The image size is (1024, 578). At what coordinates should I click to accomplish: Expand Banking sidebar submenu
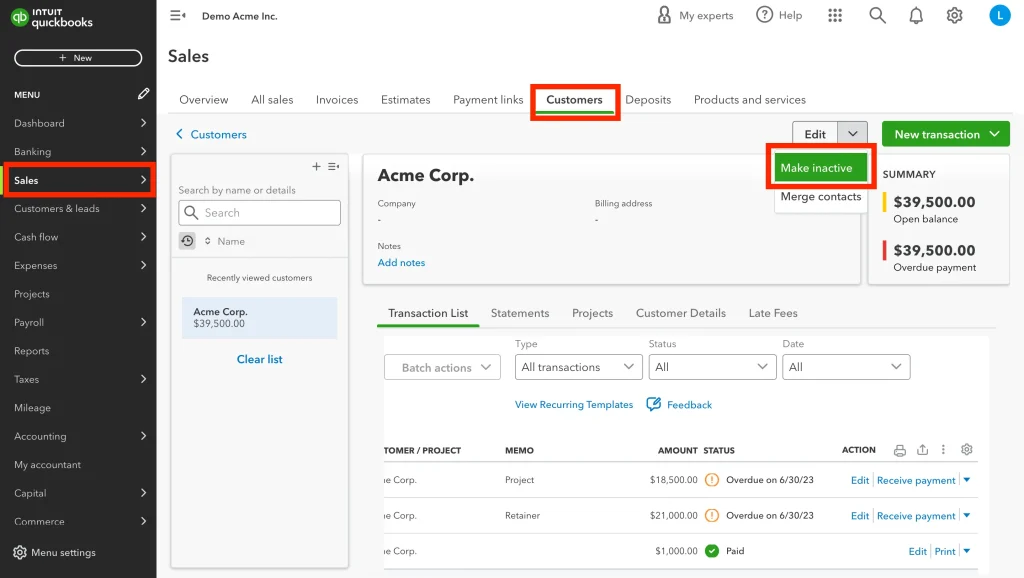(x=143, y=152)
